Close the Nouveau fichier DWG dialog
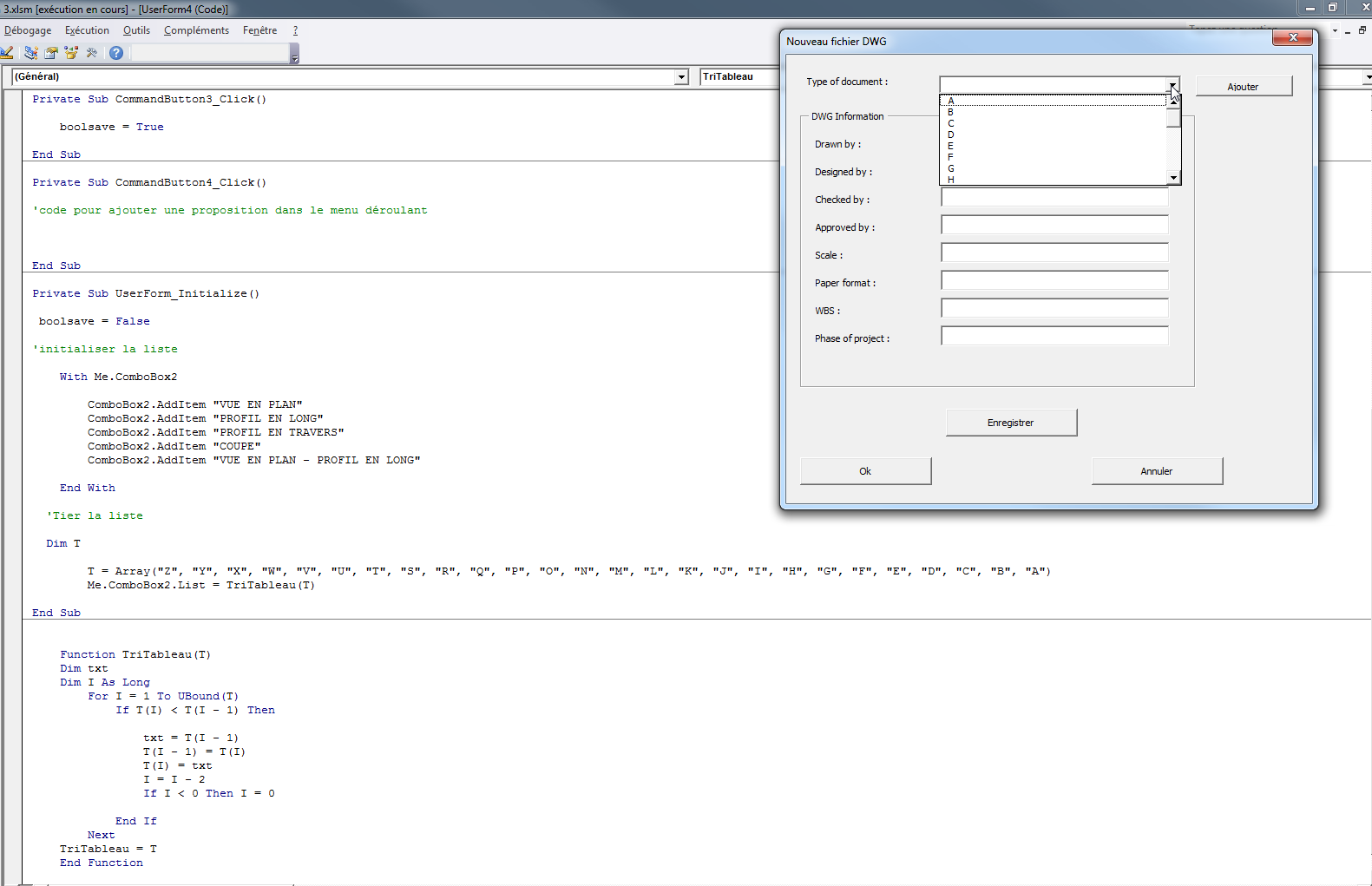 tap(1293, 38)
